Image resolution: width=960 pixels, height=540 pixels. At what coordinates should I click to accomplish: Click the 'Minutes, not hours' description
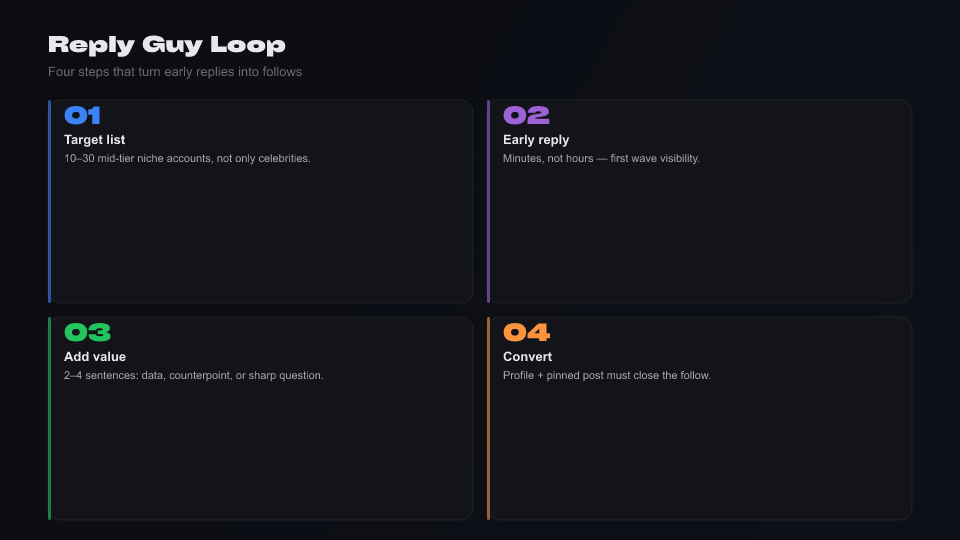point(601,158)
